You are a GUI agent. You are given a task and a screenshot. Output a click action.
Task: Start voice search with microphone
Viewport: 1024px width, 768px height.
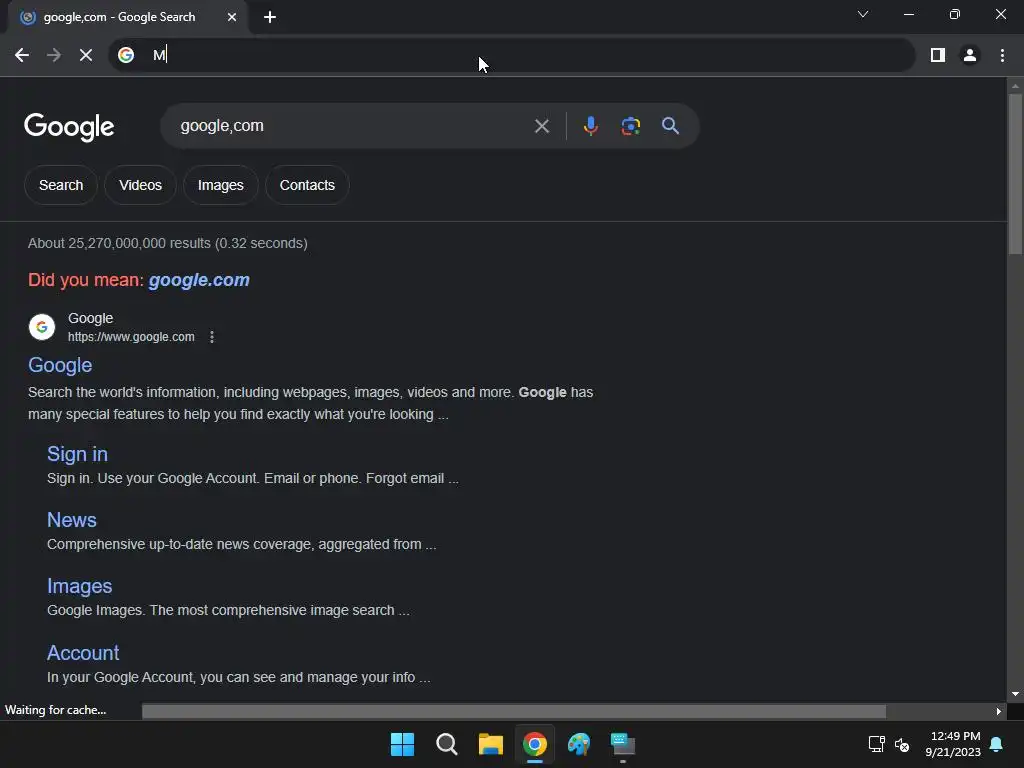coord(590,126)
